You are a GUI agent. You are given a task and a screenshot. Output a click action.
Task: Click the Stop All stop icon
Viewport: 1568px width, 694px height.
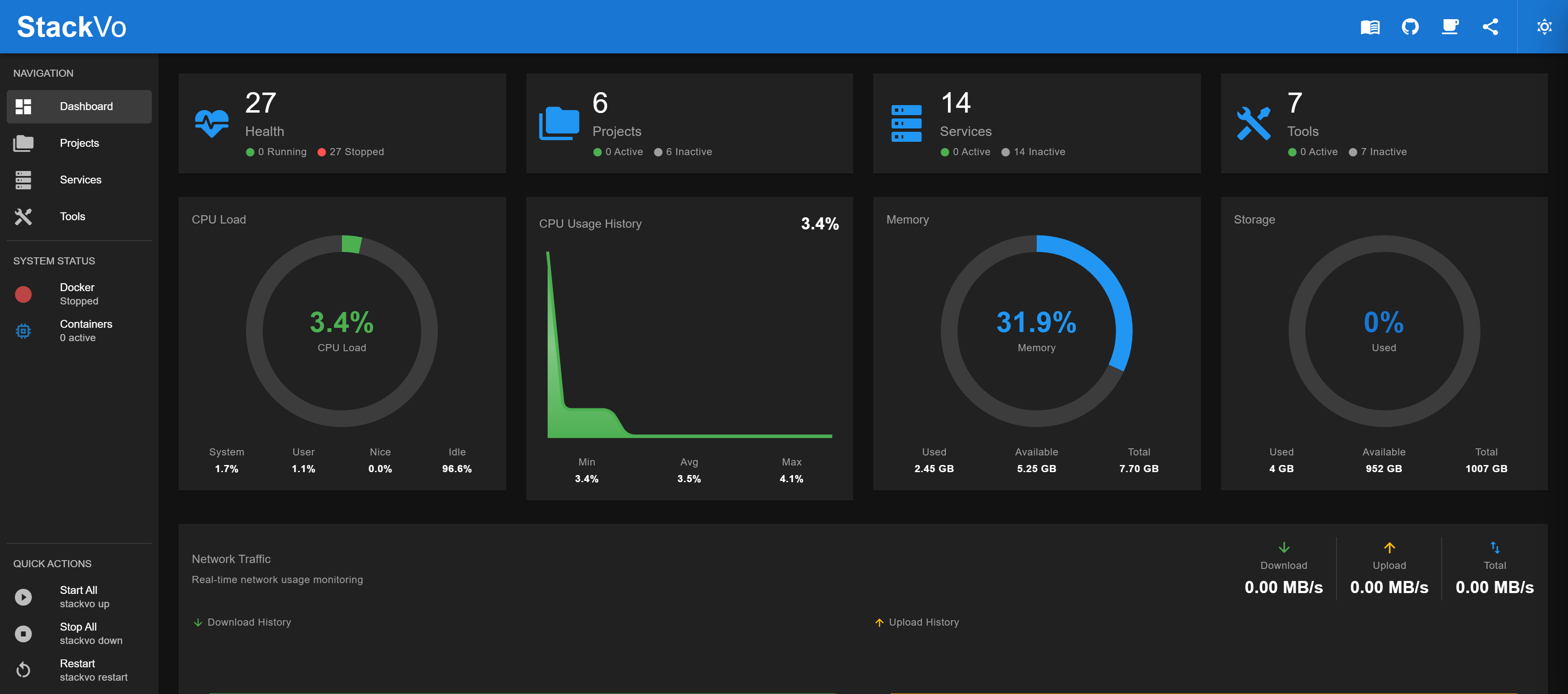[x=23, y=633]
